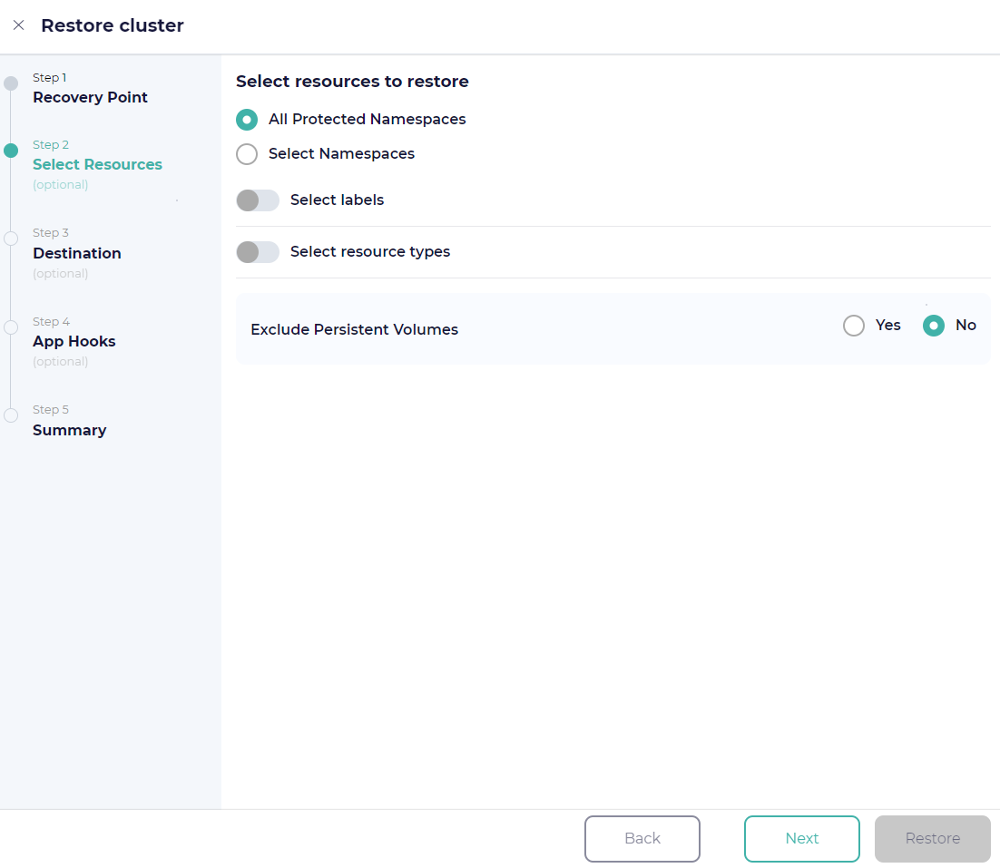Screen dimensions: 1000x868
Task: Click the Step 5 Summary circle indicator
Action: [x=11, y=415]
